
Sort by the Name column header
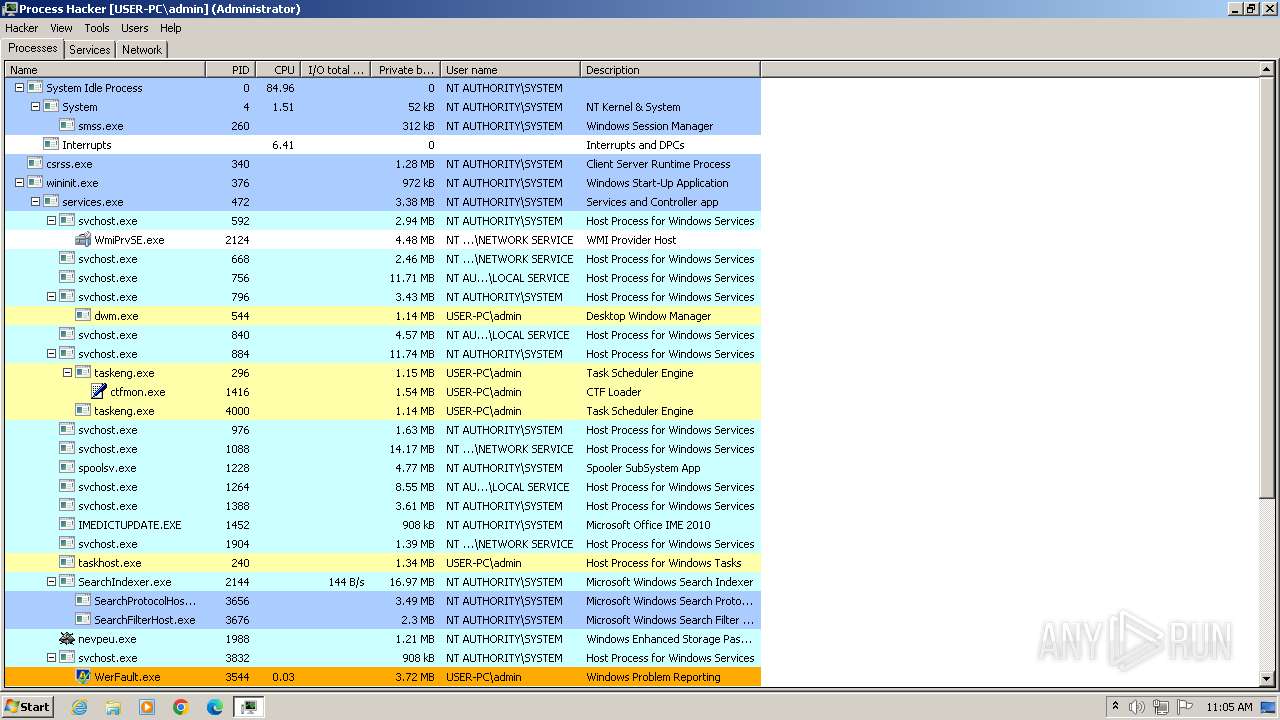point(105,70)
